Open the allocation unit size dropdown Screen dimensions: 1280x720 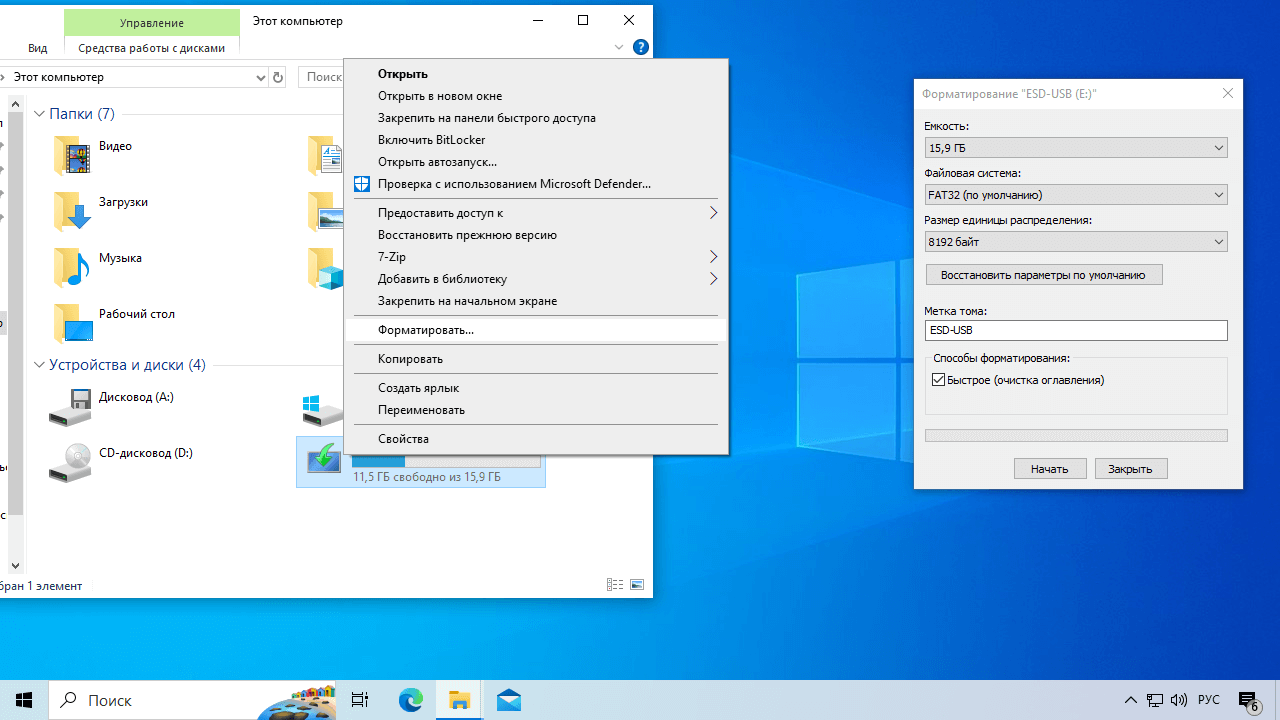(x=1076, y=242)
